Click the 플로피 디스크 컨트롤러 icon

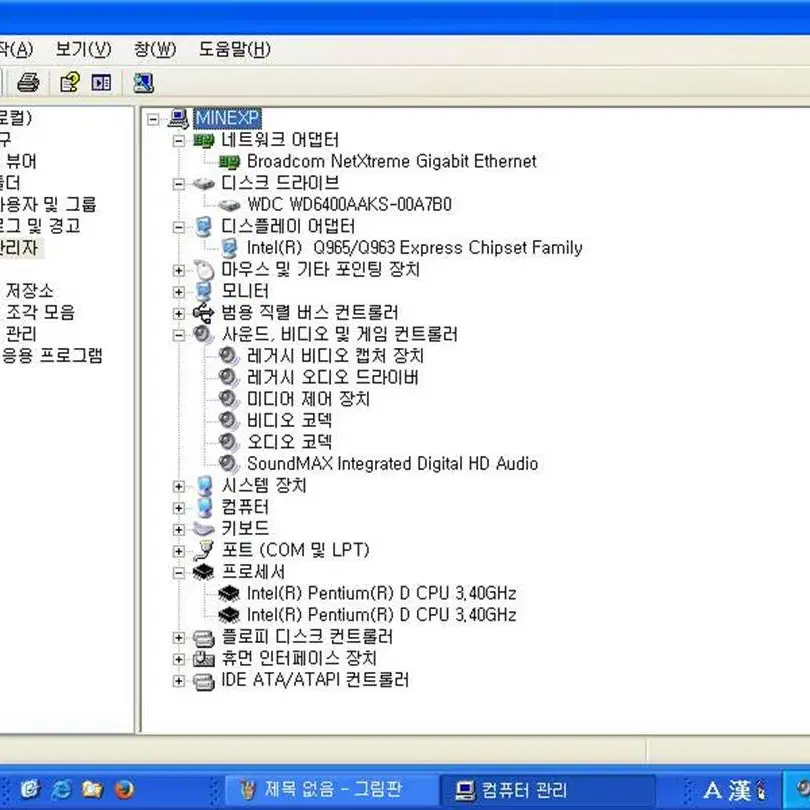coord(203,637)
